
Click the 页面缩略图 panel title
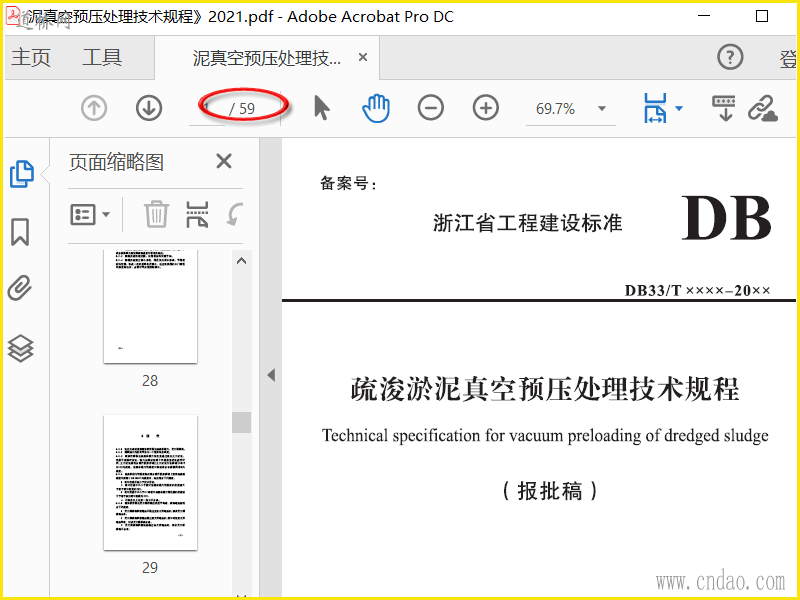tap(116, 163)
